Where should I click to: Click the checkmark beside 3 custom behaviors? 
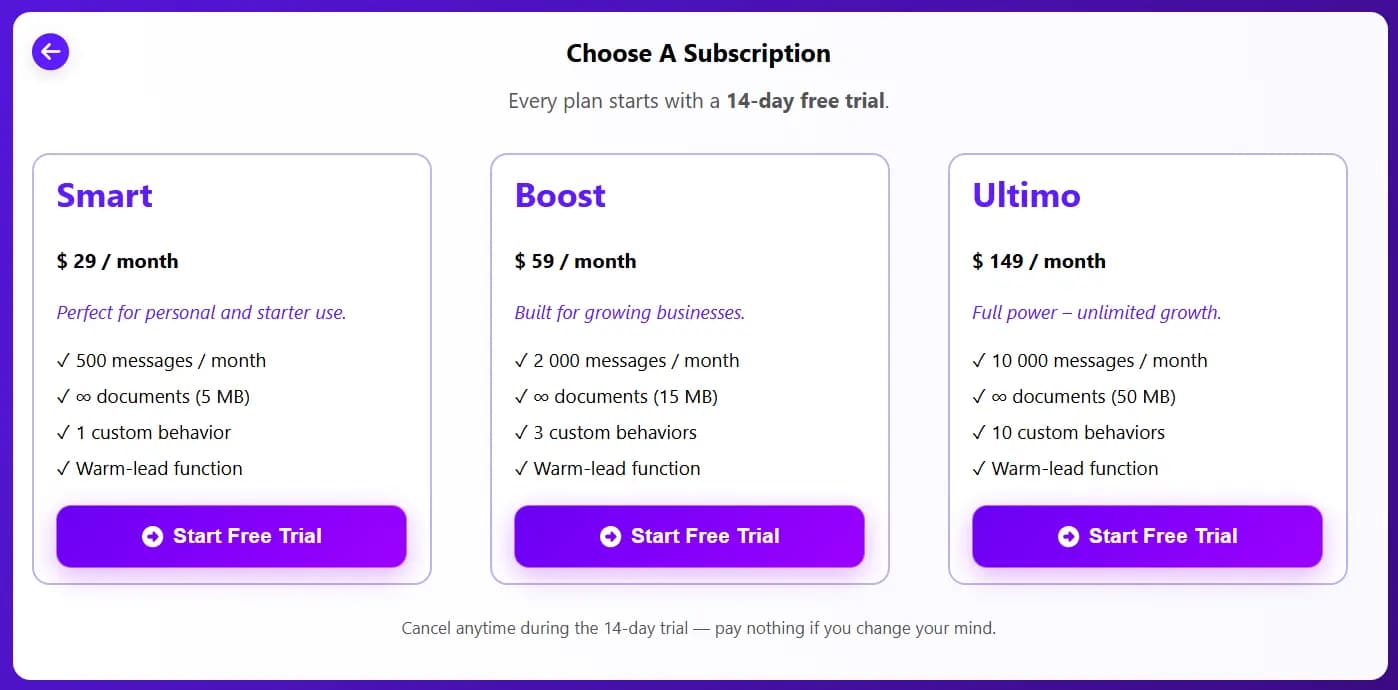pyautogui.click(x=520, y=432)
